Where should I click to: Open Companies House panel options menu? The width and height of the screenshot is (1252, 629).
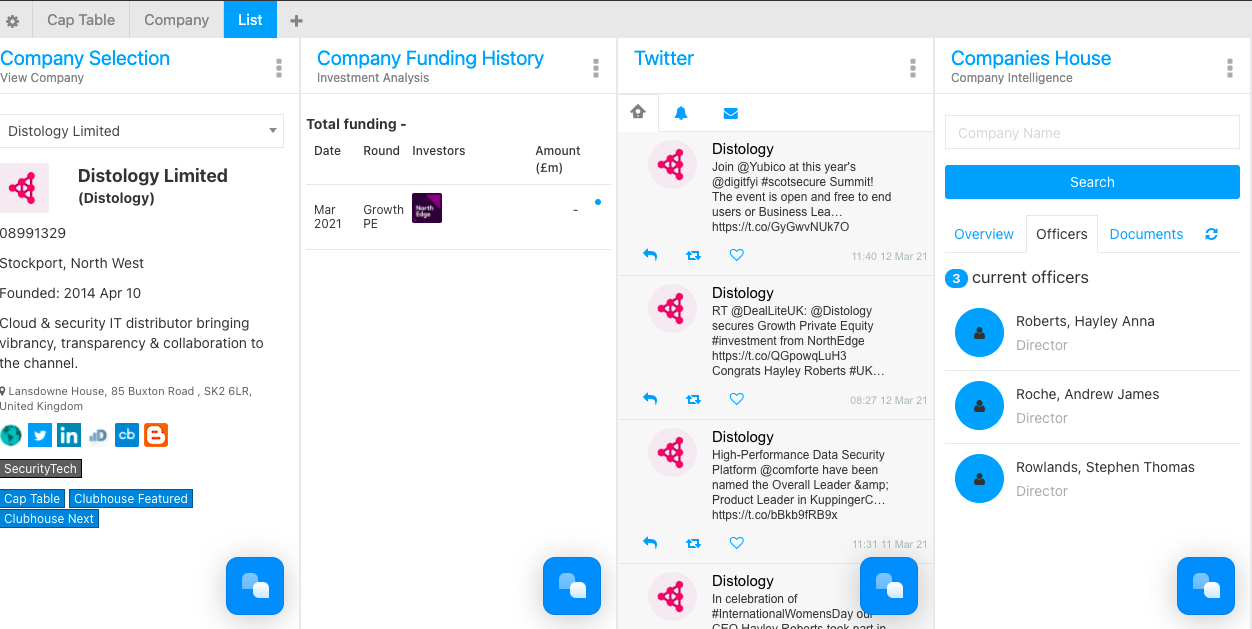pyautogui.click(x=1230, y=68)
